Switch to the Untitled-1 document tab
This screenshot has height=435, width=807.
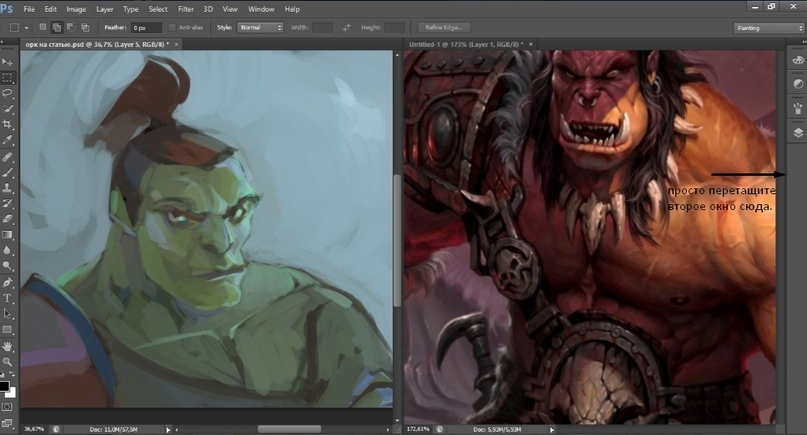point(466,45)
